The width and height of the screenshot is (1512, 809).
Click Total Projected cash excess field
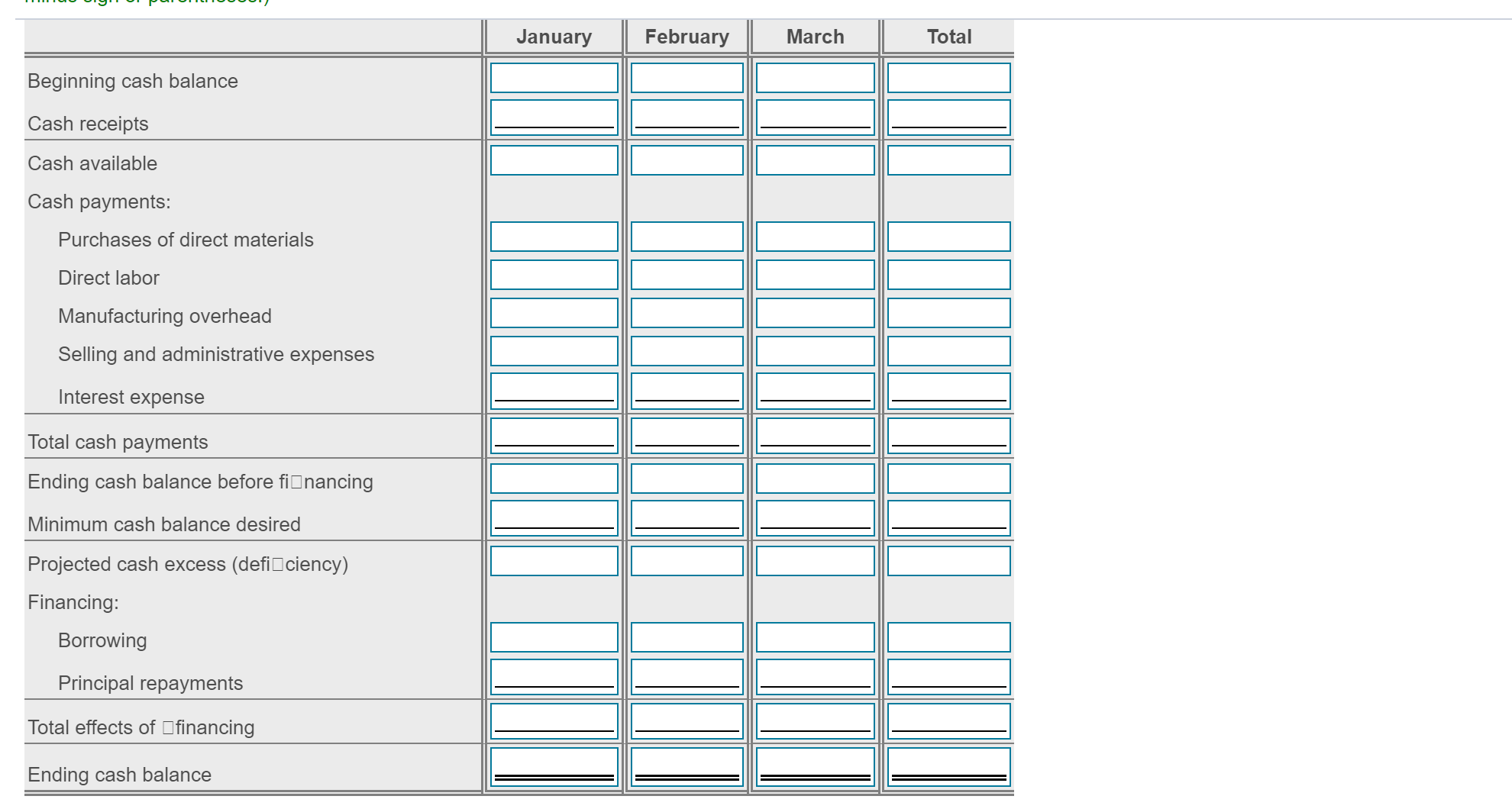click(x=948, y=561)
